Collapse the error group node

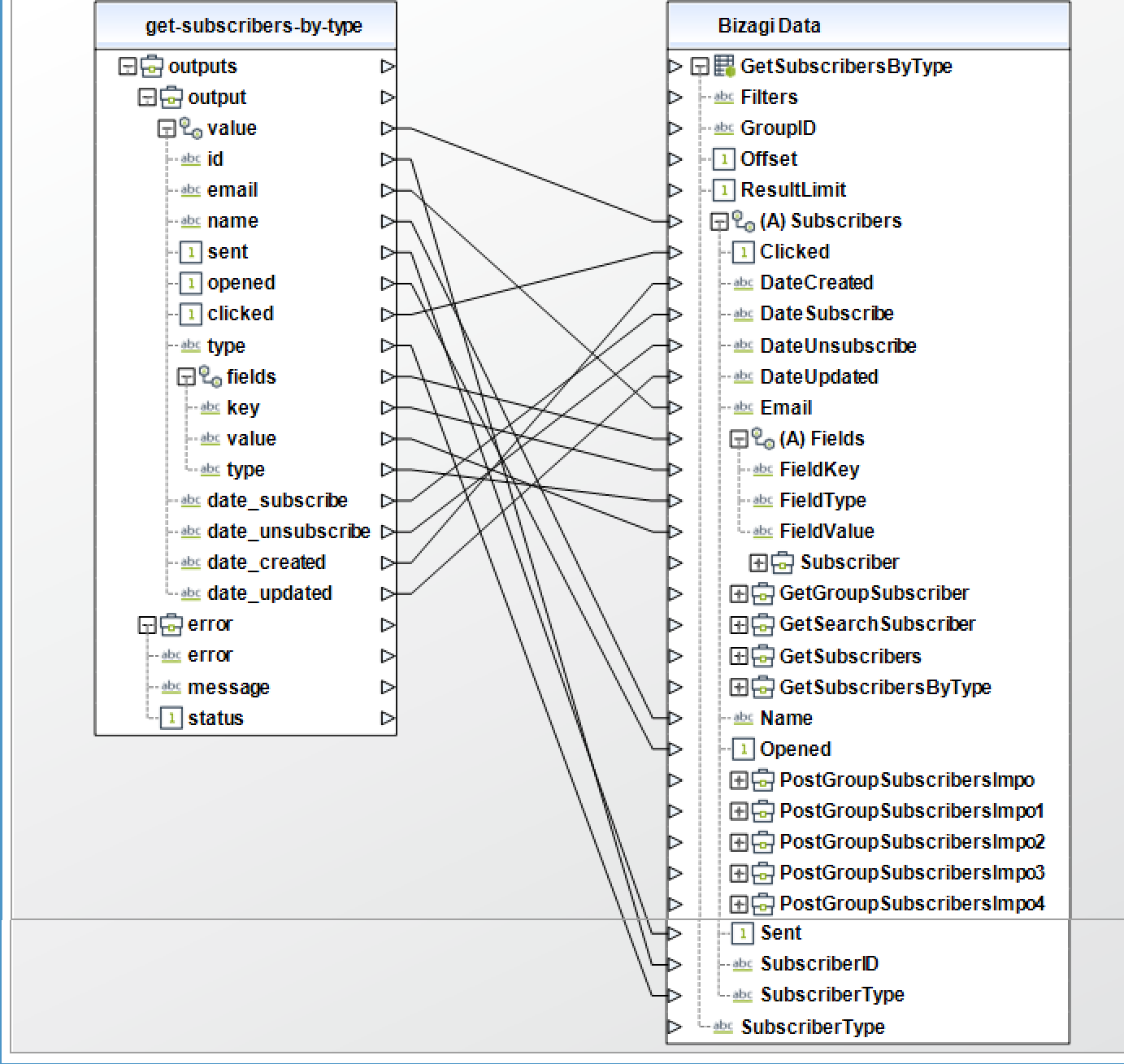click(x=147, y=625)
